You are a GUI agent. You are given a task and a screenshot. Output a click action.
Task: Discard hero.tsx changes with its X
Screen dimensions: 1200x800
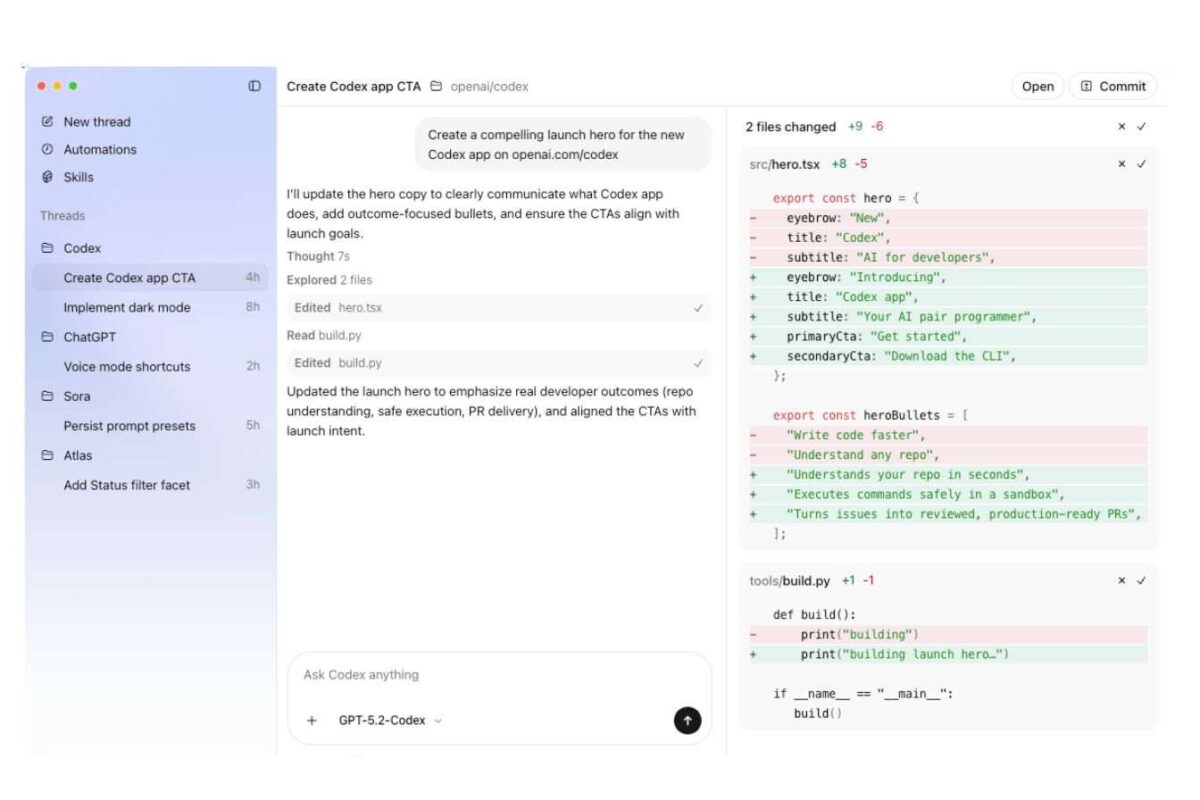1122,164
